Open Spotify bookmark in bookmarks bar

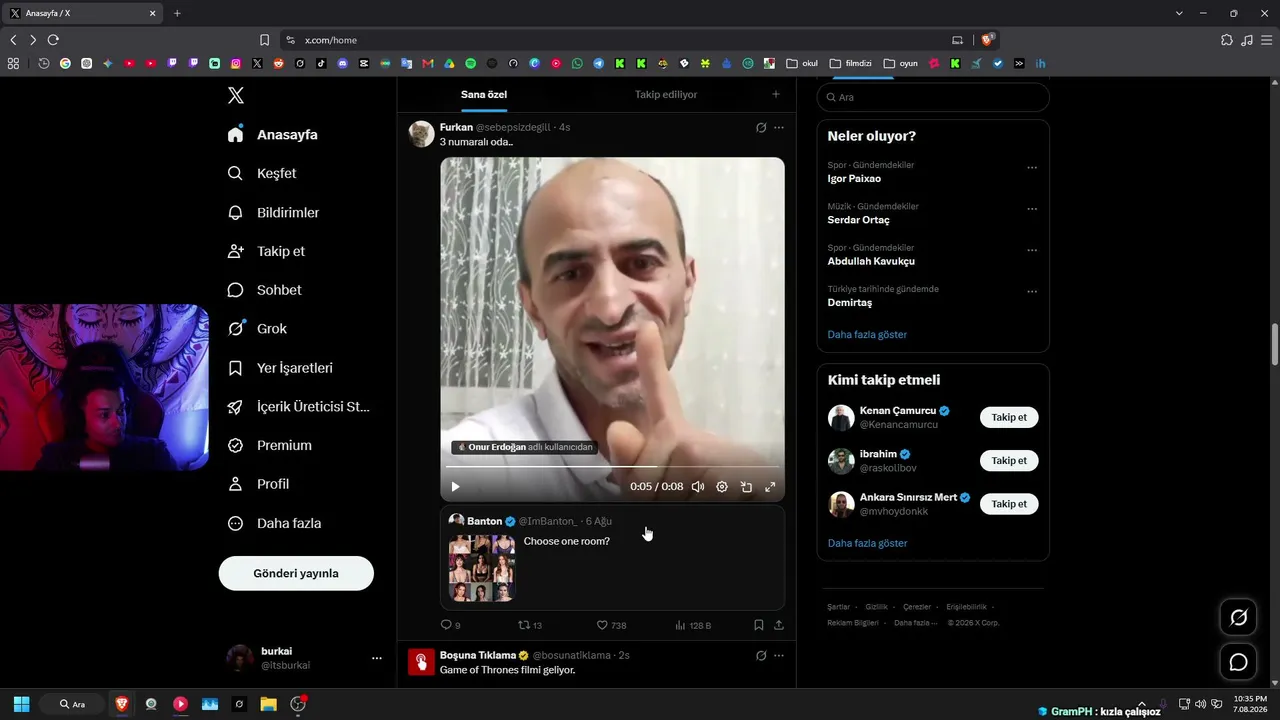click(x=470, y=63)
